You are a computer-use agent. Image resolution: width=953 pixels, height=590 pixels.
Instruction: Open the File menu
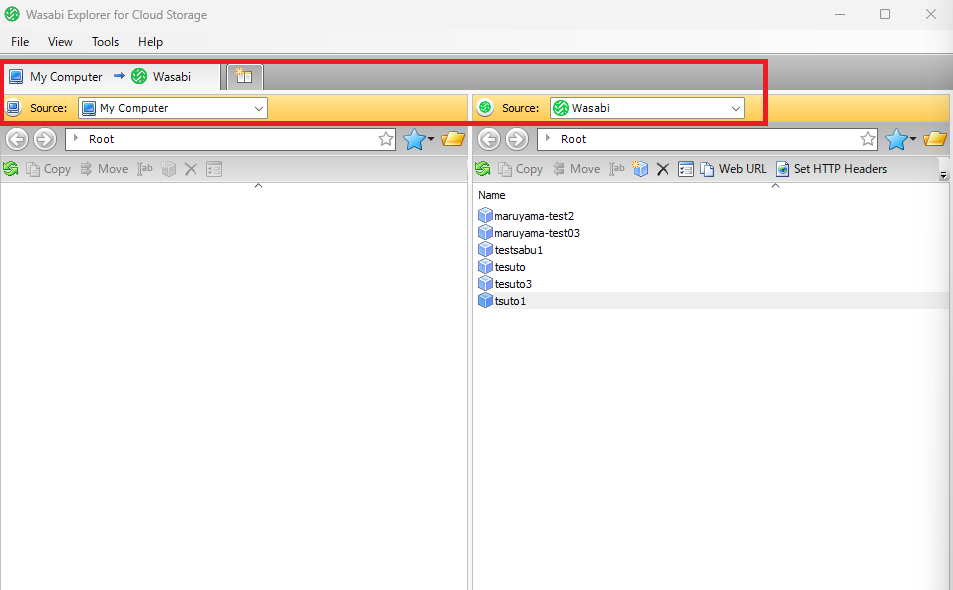click(x=20, y=42)
